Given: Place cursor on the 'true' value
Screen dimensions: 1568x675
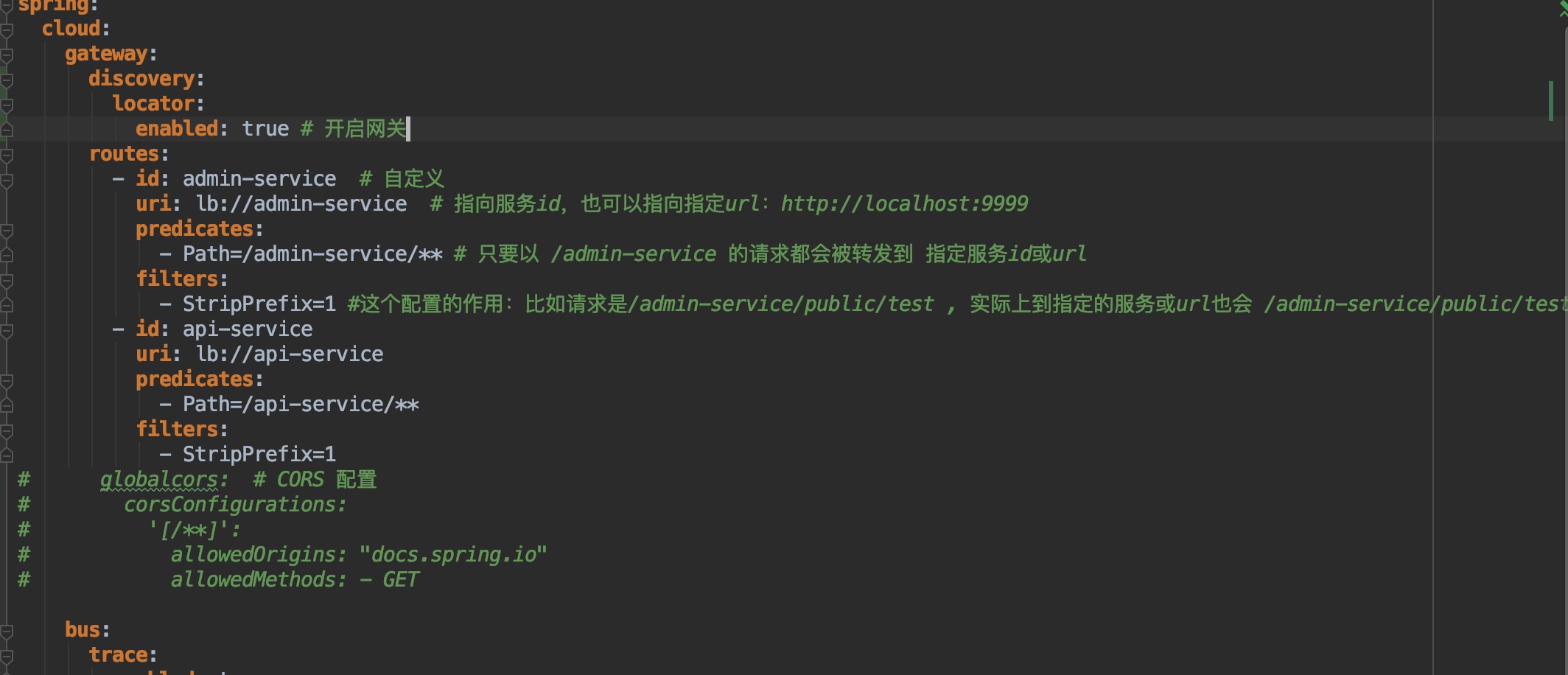Looking at the screenshot, I should coord(265,129).
